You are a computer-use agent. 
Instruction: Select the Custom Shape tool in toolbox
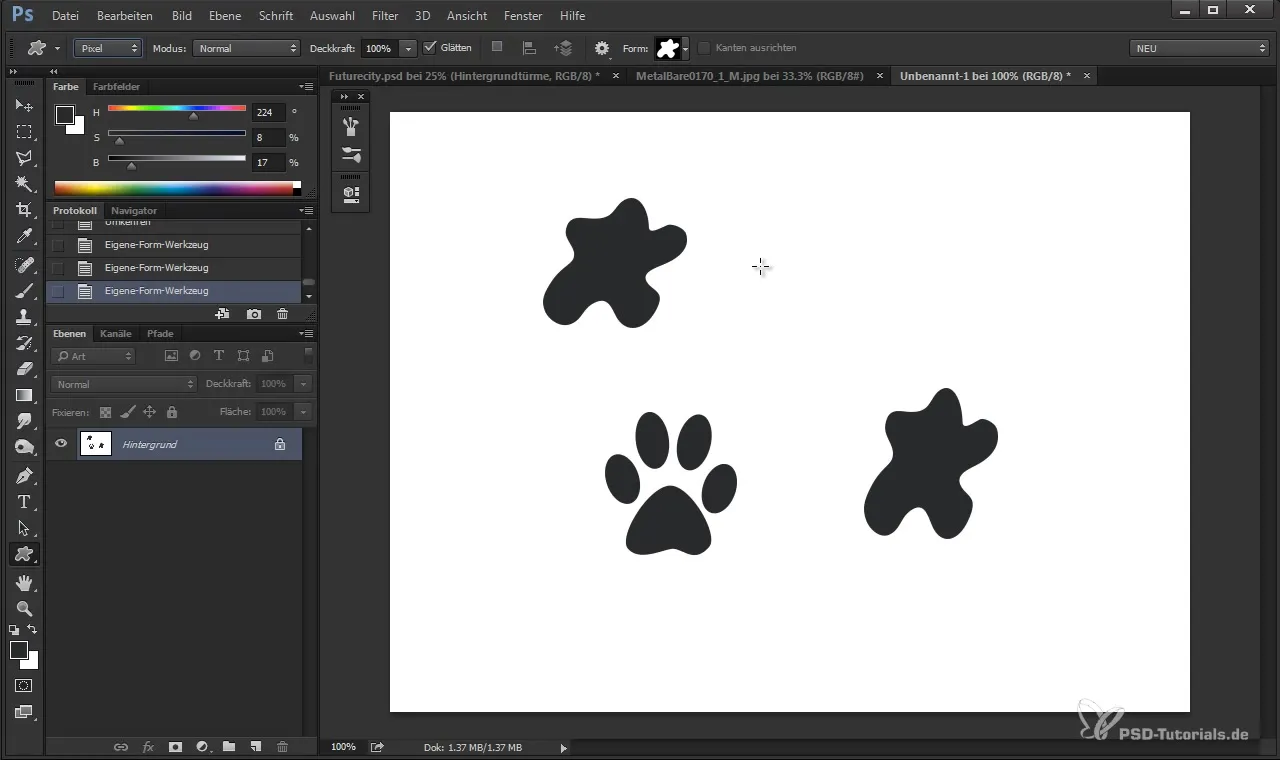point(24,554)
